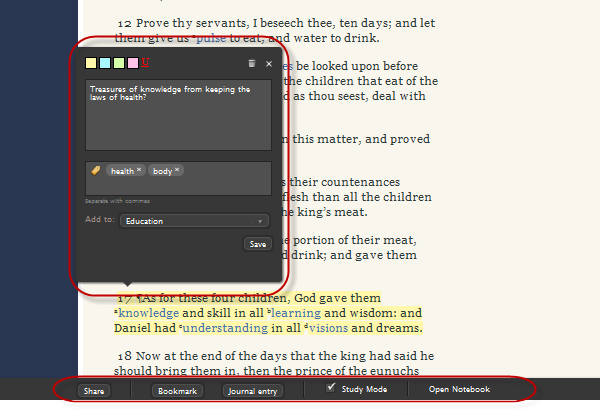Screen dimensions: 600x410
Task: Open Notebook from bottom bar
Action: pyautogui.click(x=459, y=389)
